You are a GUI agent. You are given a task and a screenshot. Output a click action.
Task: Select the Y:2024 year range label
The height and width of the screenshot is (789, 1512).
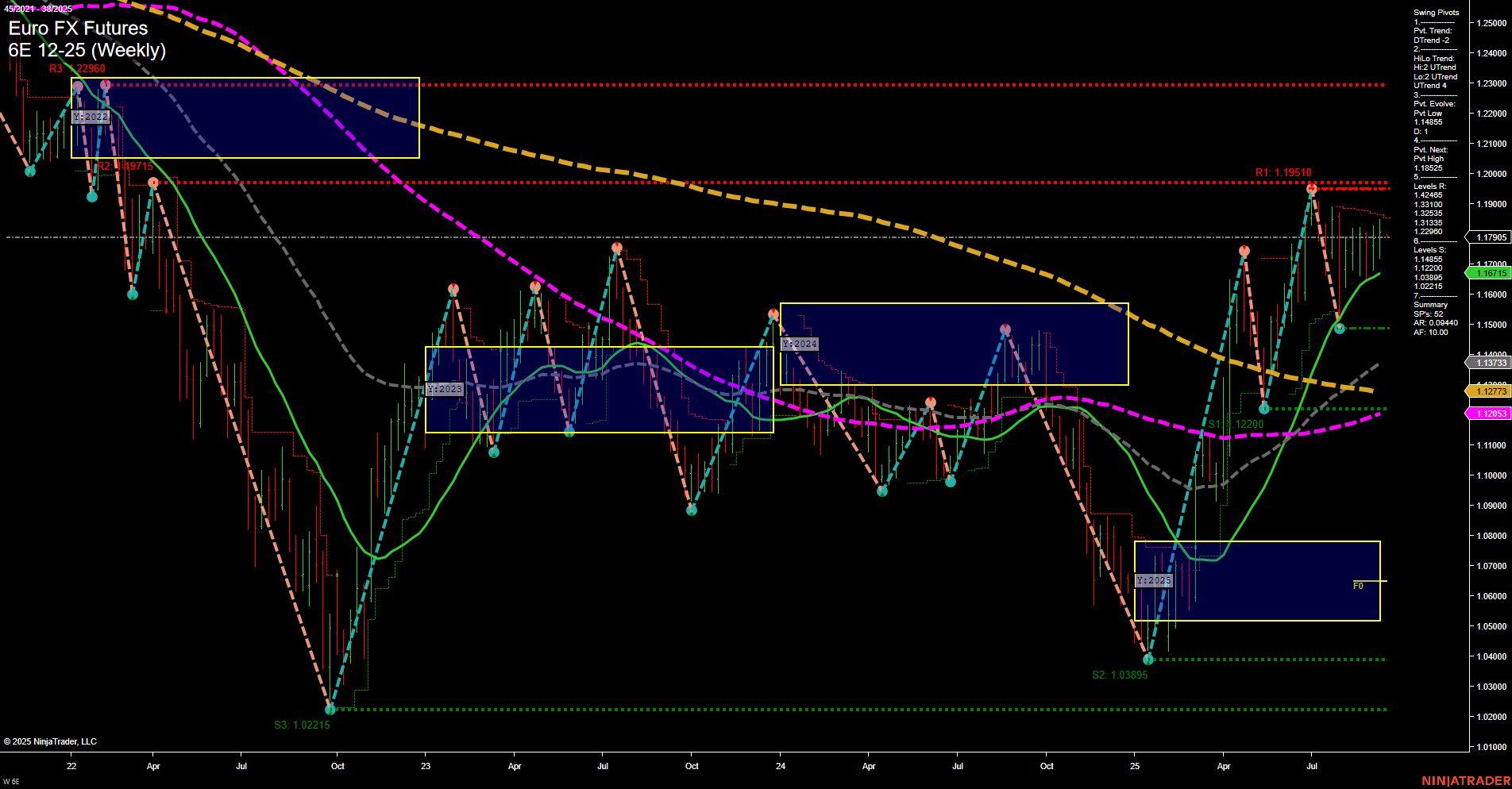(798, 344)
